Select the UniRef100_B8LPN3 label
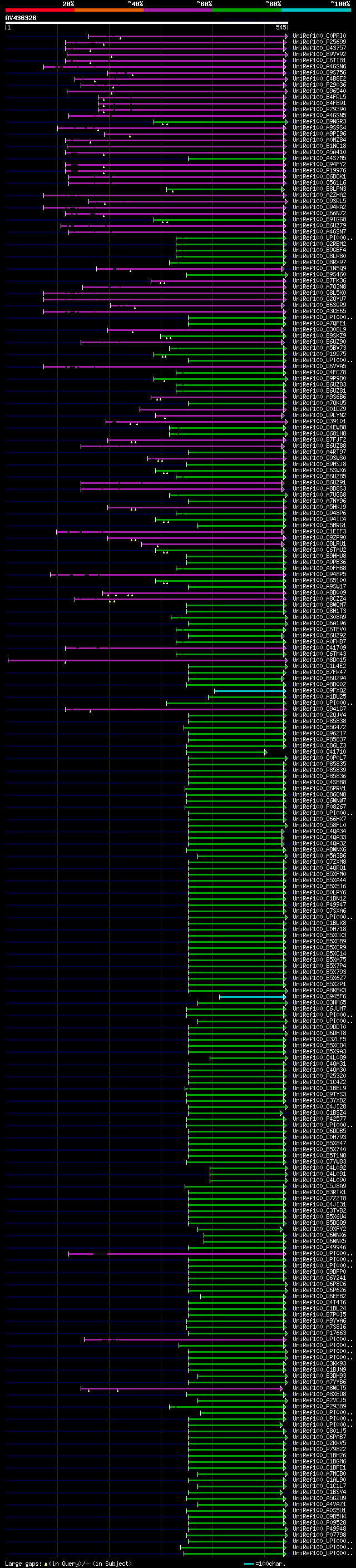Screen dimensions: 356x1568 point(319,189)
